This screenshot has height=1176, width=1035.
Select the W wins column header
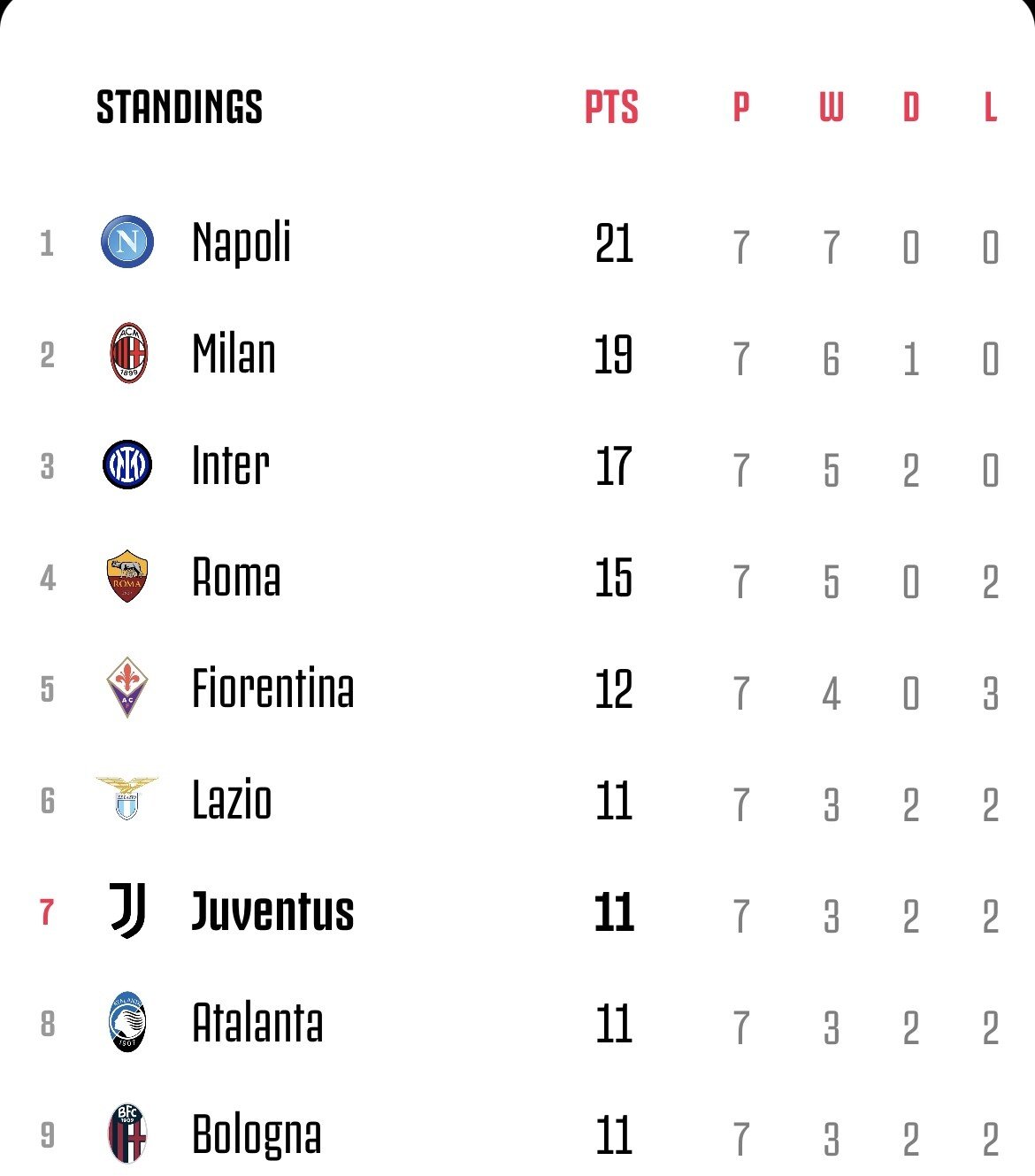pos(831,107)
